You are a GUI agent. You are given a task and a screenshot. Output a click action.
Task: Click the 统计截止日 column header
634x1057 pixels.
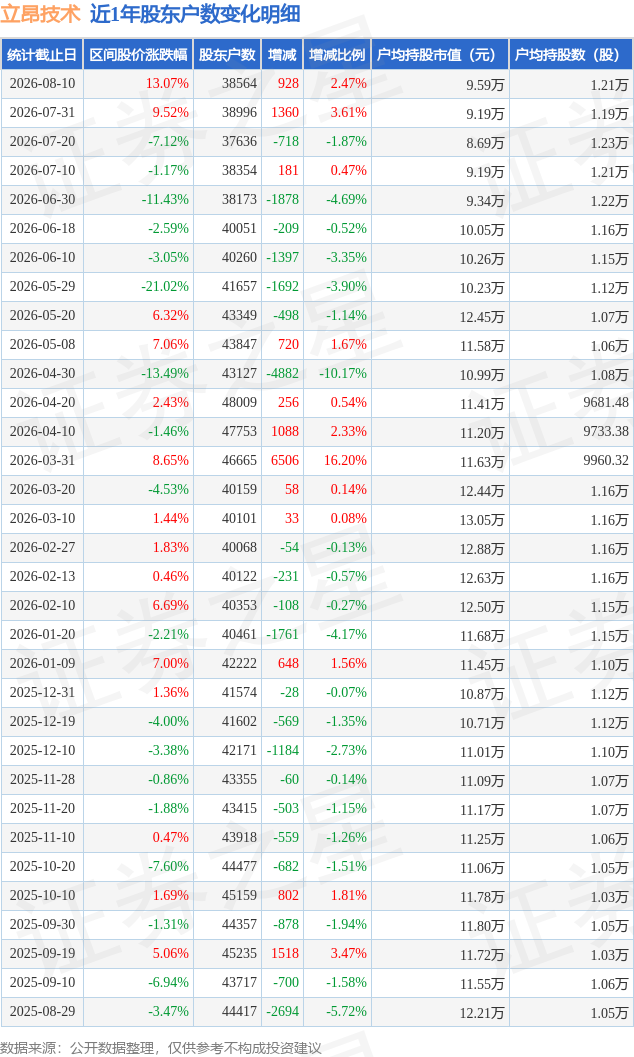[x=42, y=55]
